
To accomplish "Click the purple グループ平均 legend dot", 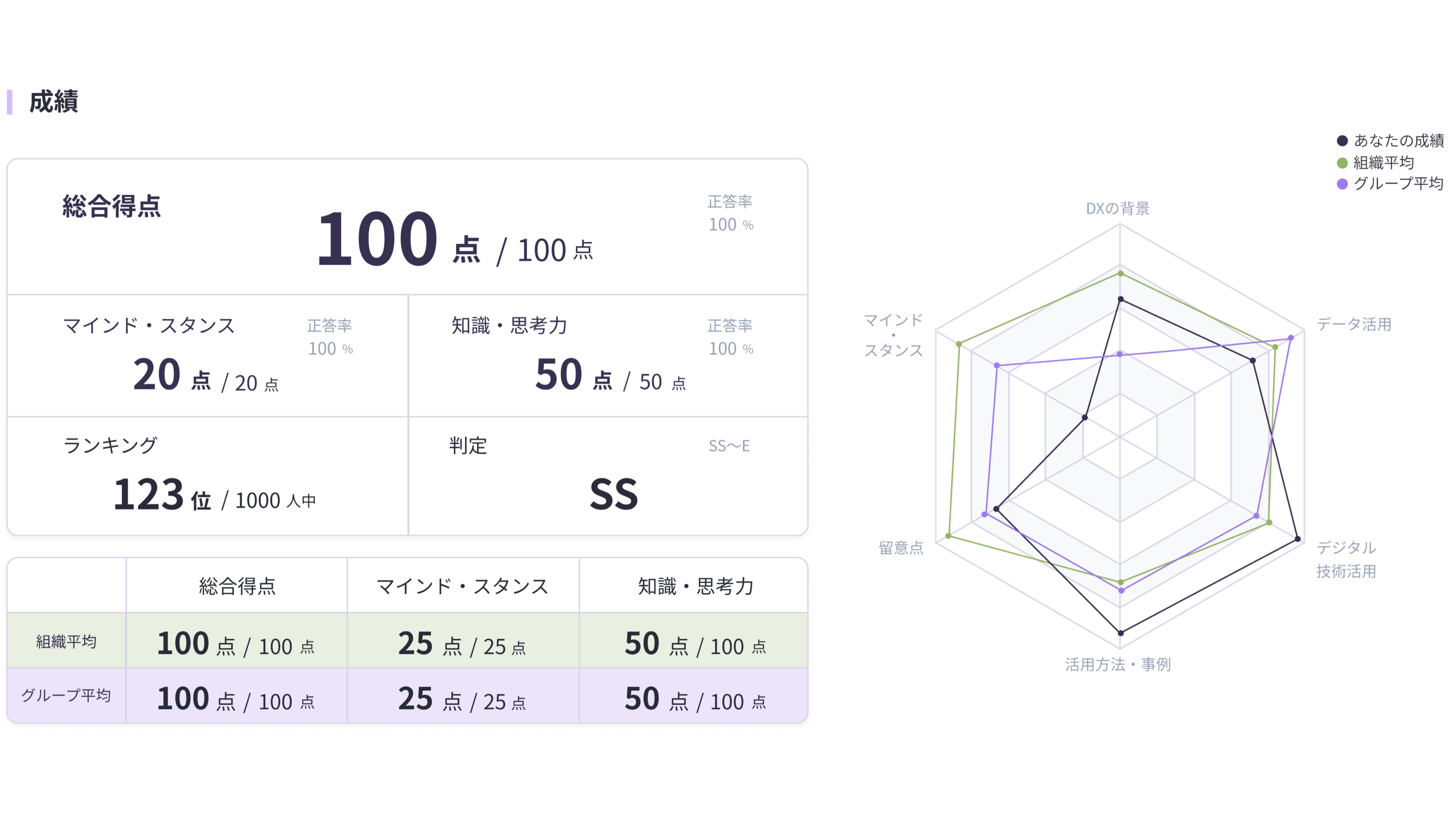I will point(1342,184).
